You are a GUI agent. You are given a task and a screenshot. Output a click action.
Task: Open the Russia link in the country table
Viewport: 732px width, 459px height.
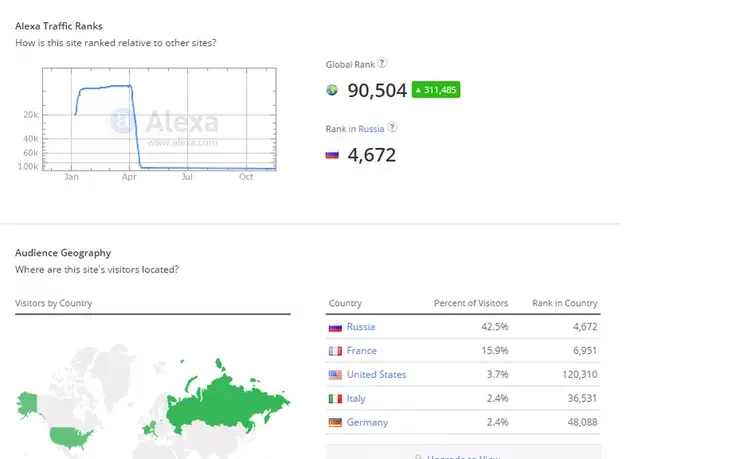[361, 327]
